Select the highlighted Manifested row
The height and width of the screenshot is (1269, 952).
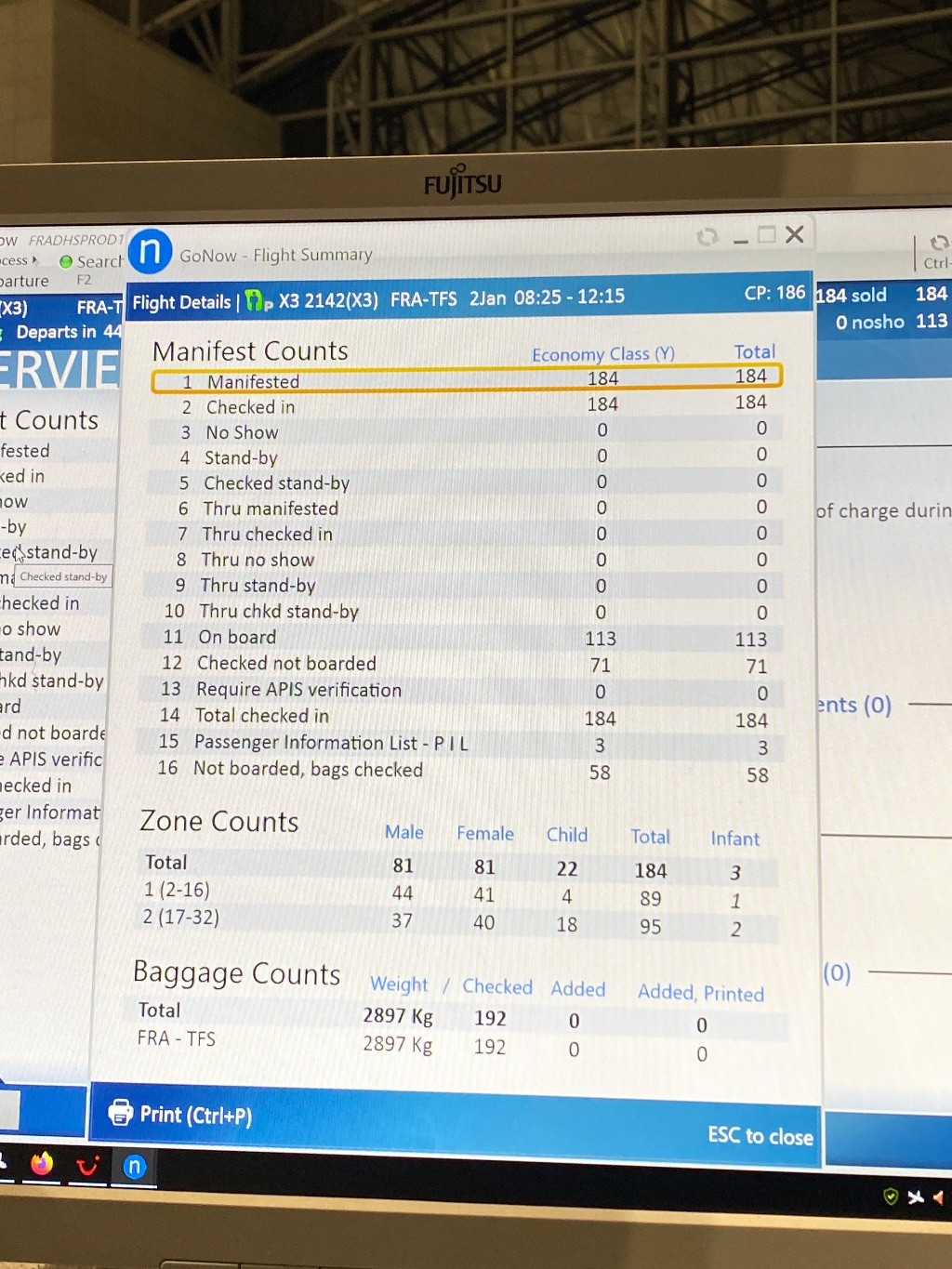pyautogui.click(x=467, y=379)
